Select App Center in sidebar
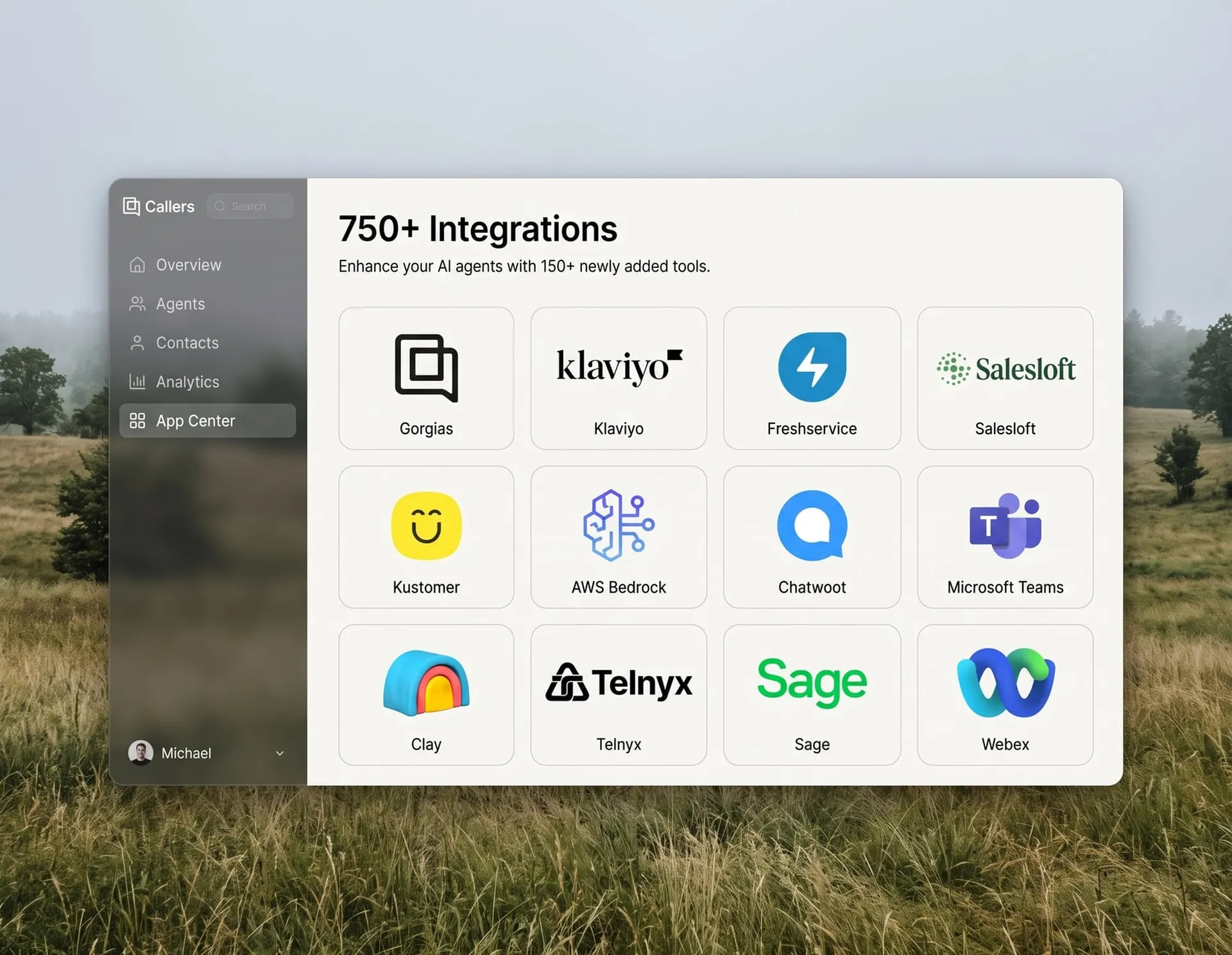The image size is (1232, 955). coord(207,421)
